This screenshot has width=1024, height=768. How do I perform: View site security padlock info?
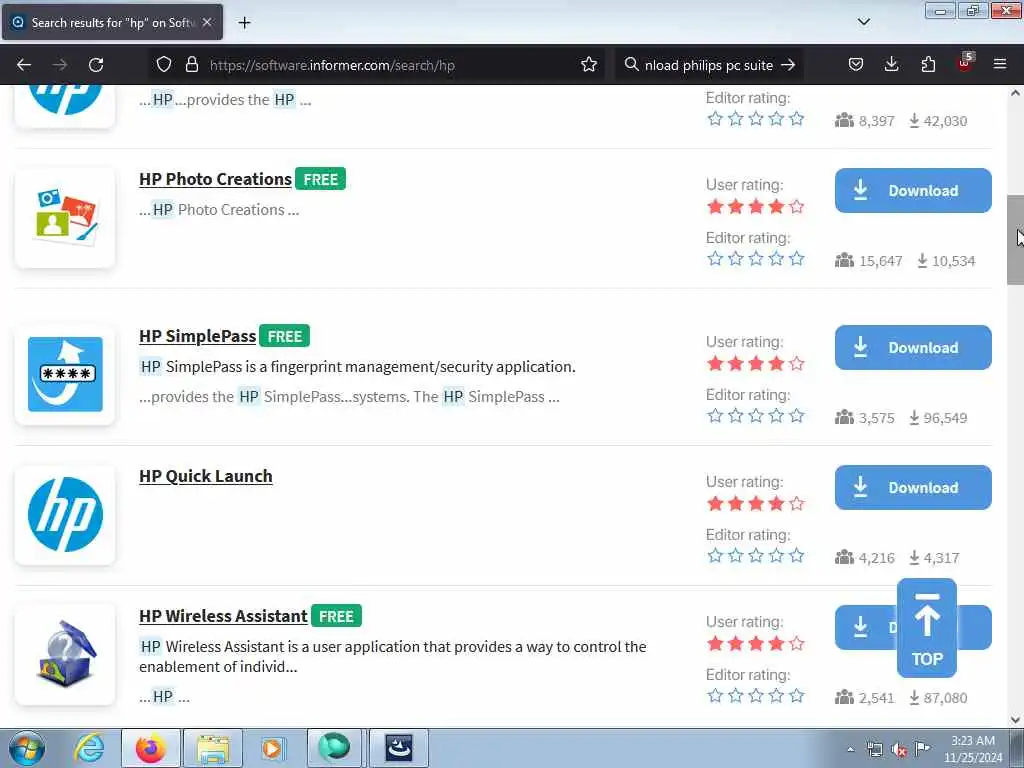pos(191,65)
